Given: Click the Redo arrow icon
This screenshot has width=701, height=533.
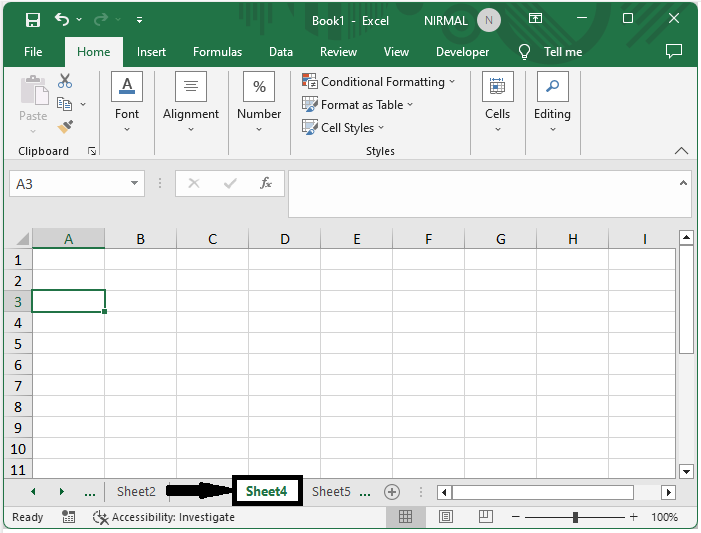Looking at the screenshot, I should click(x=101, y=19).
